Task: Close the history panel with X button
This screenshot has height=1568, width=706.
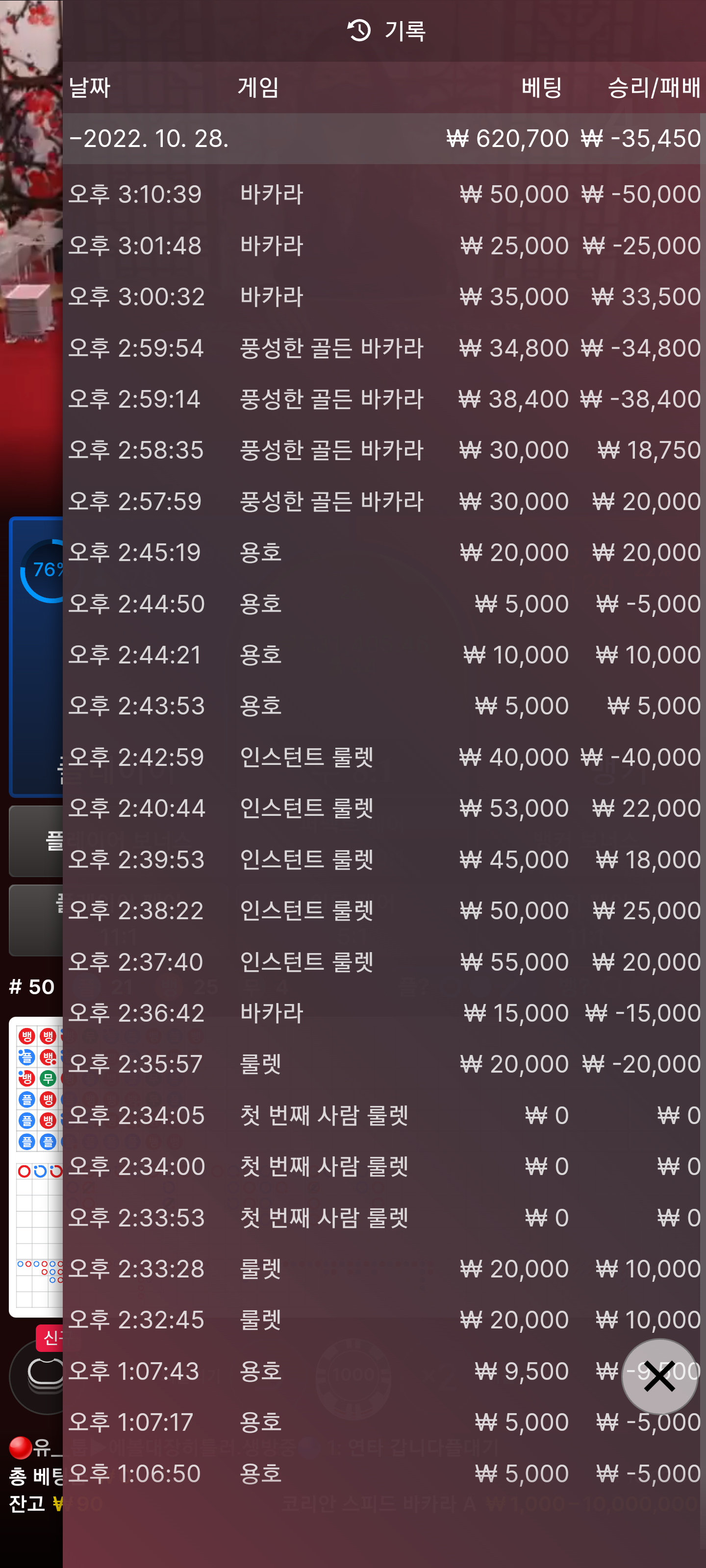Action: (659, 1375)
